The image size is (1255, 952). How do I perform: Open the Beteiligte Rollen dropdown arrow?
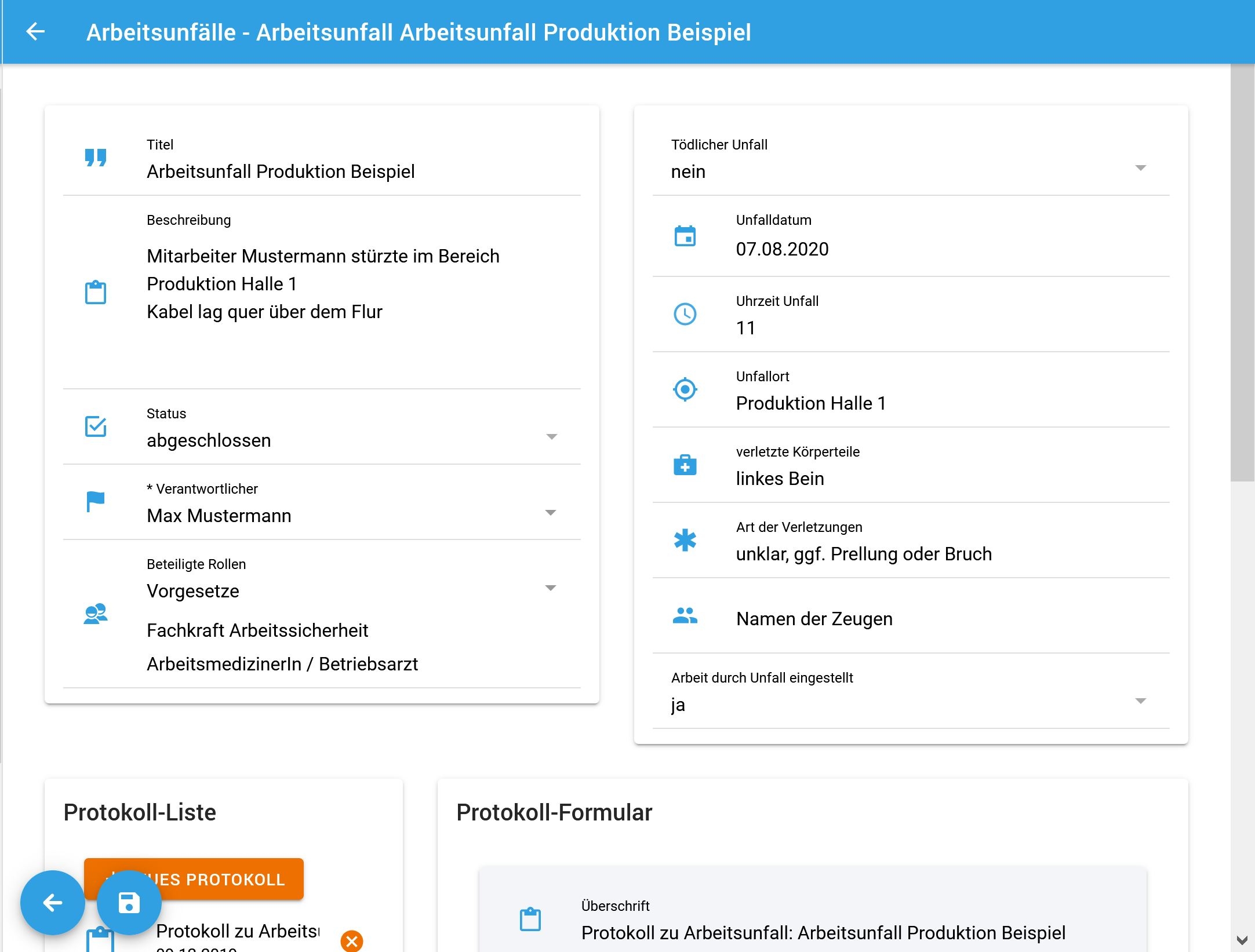(x=551, y=588)
